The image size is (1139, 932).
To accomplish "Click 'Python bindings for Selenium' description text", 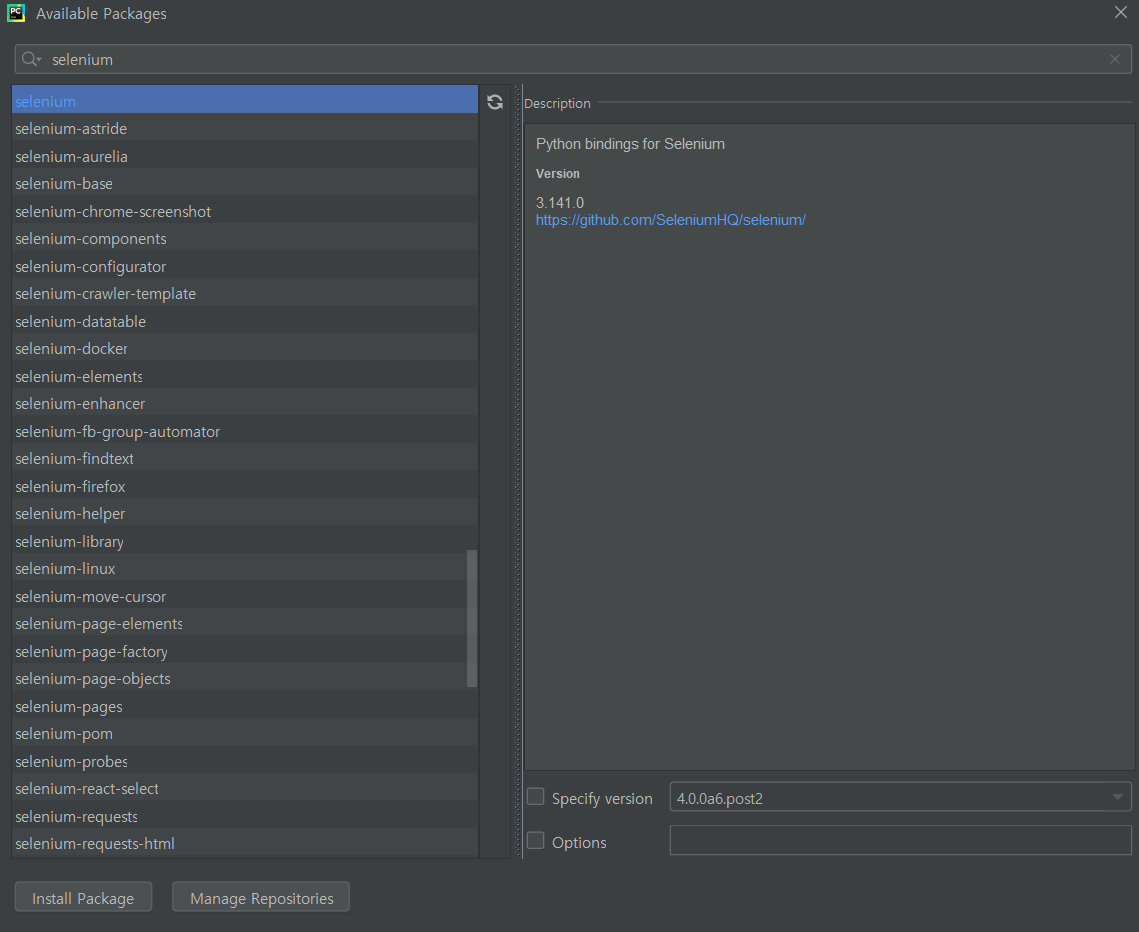I will pos(630,144).
